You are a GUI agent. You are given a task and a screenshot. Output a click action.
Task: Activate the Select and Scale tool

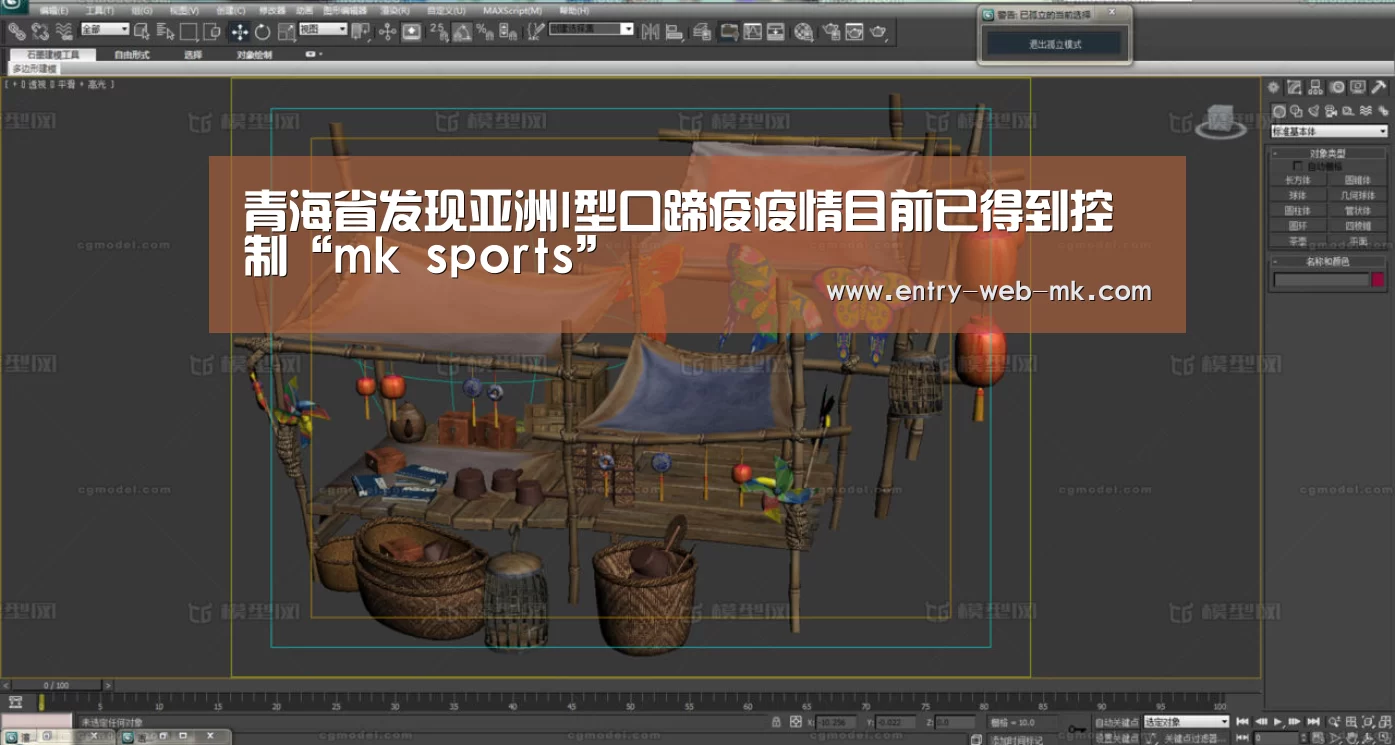286,31
